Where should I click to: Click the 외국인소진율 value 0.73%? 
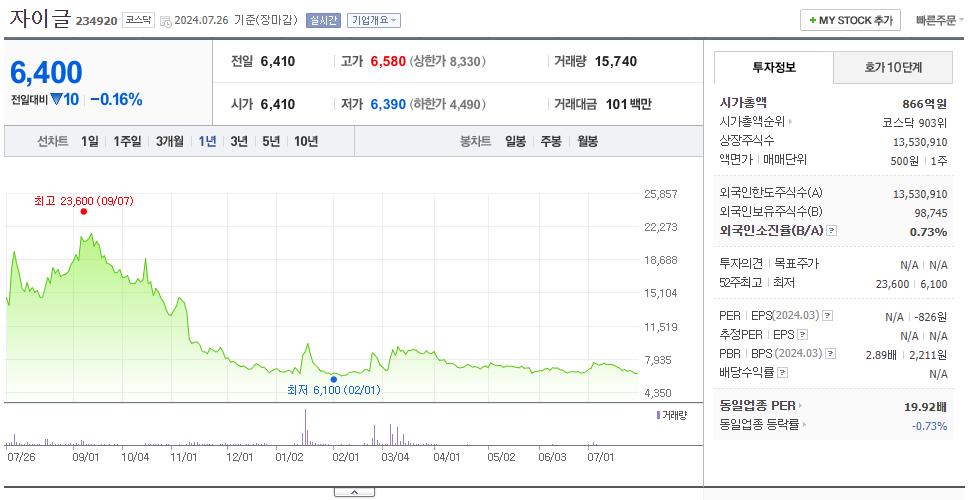pyautogui.click(x=928, y=232)
